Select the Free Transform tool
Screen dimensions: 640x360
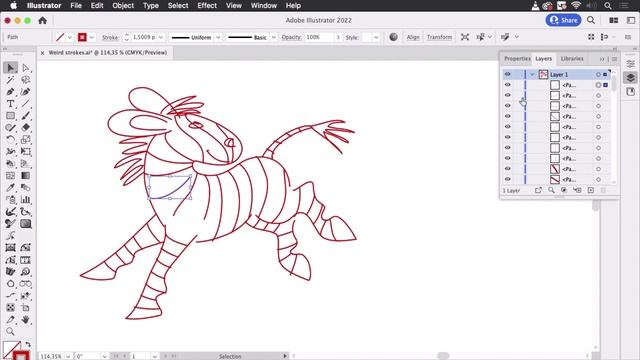tap(26, 152)
